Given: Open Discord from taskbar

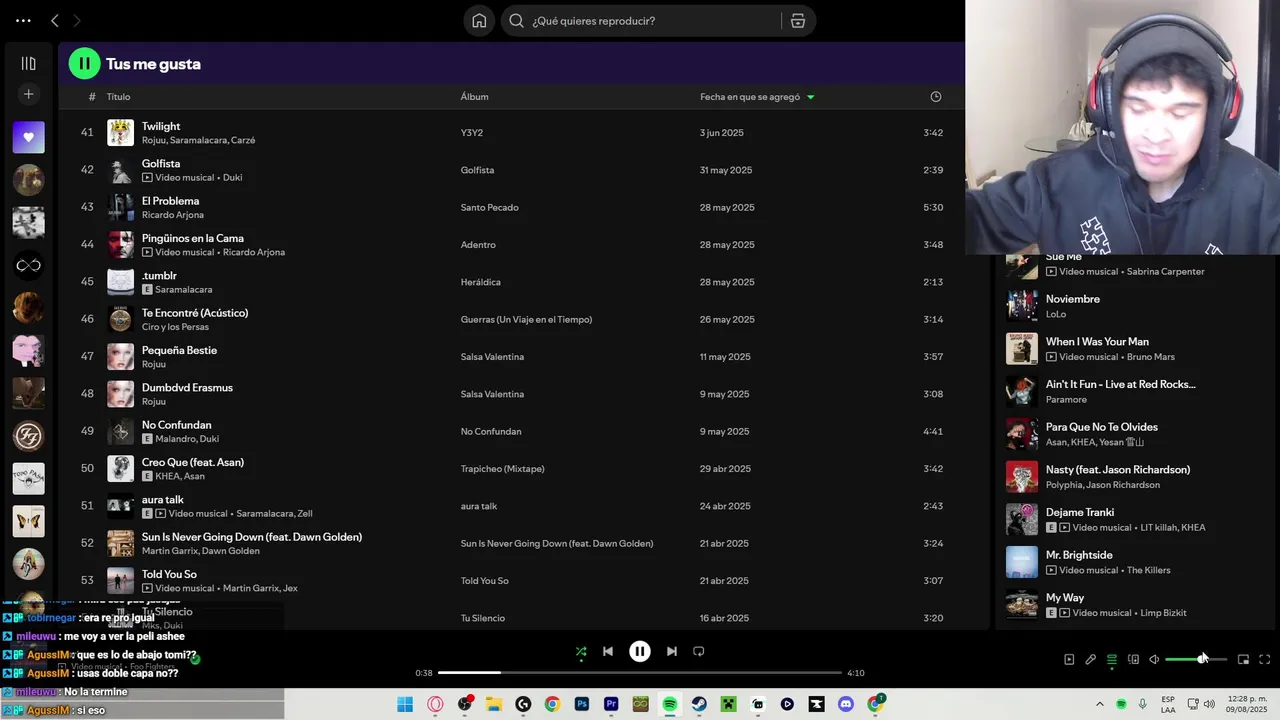Looking at the screenshot, I should coord(846,704).
